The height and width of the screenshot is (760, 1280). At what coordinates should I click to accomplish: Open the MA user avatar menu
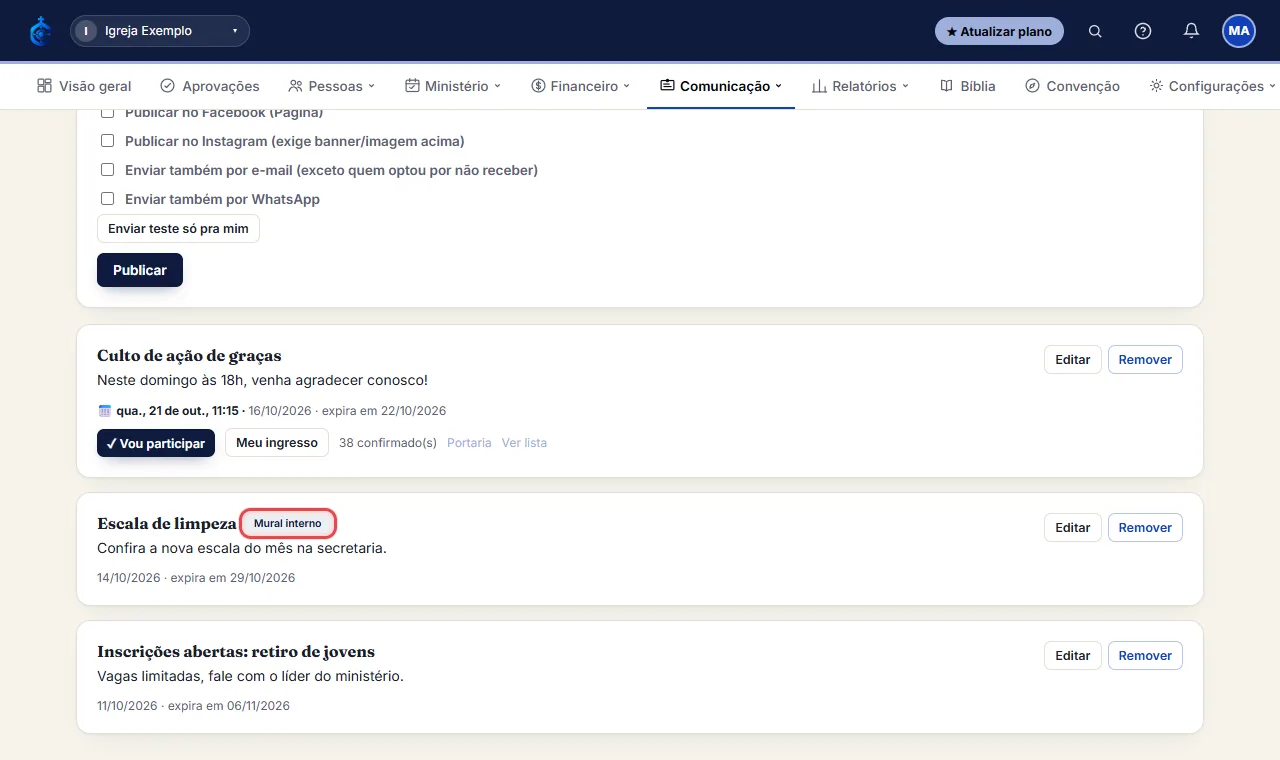1239,31
